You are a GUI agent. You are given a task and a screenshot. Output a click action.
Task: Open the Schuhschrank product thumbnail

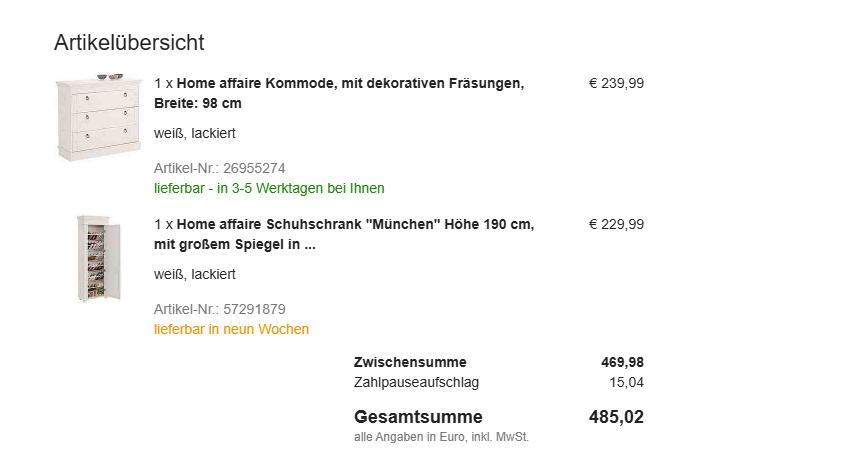(98, 258)
